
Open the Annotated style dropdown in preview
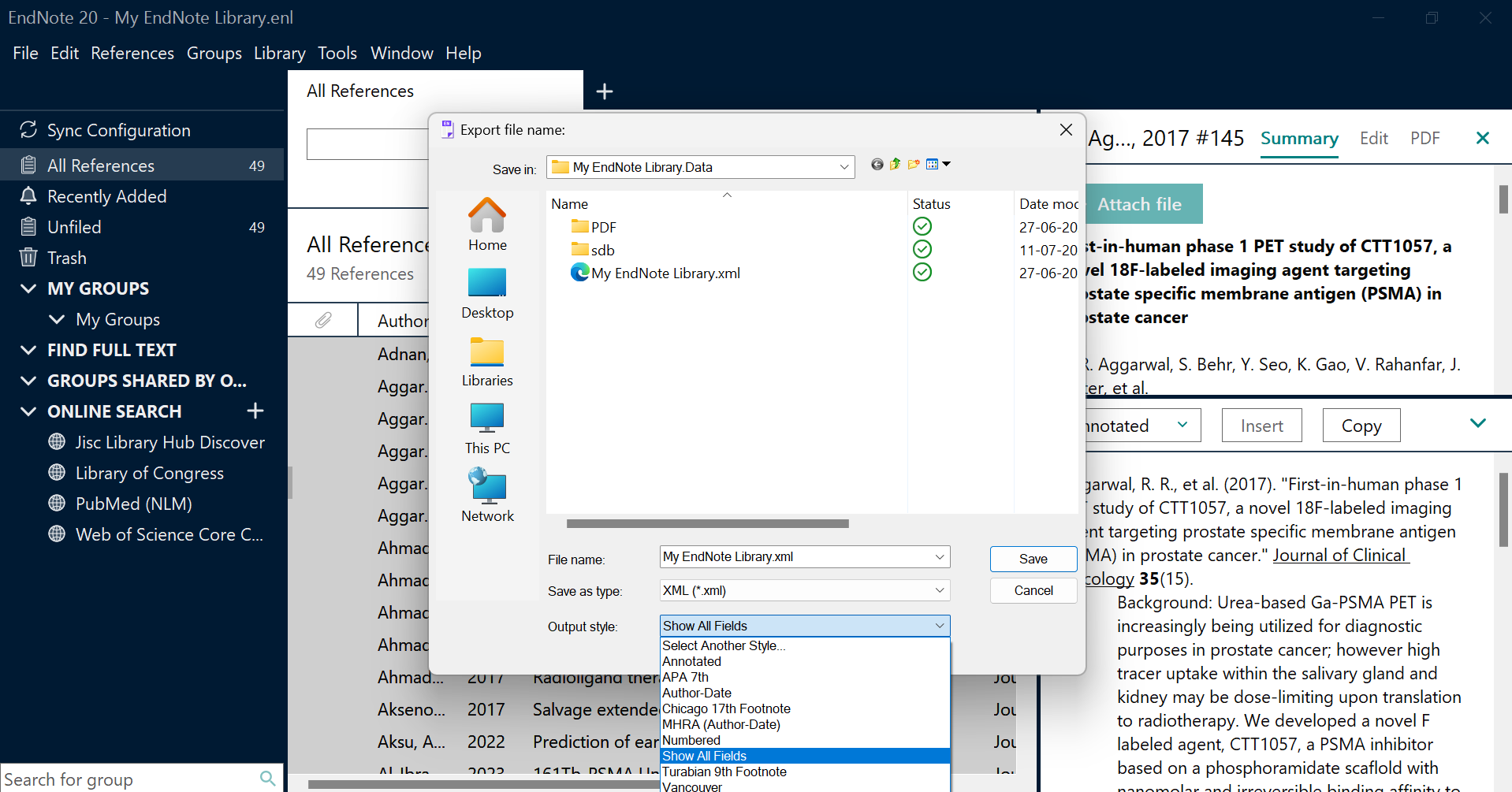pos(1182,425)
